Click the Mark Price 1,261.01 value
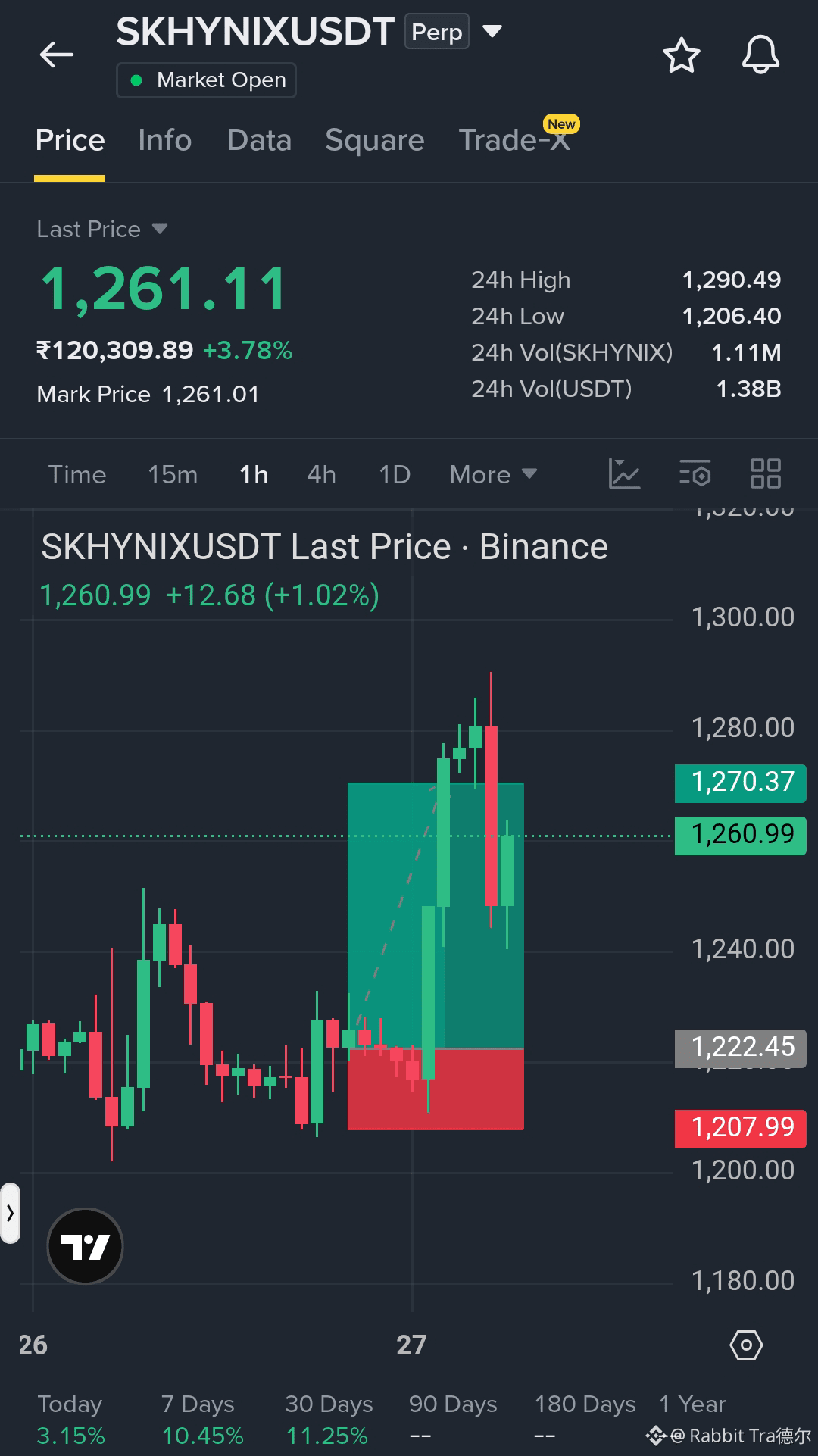 tap(211, 395)
